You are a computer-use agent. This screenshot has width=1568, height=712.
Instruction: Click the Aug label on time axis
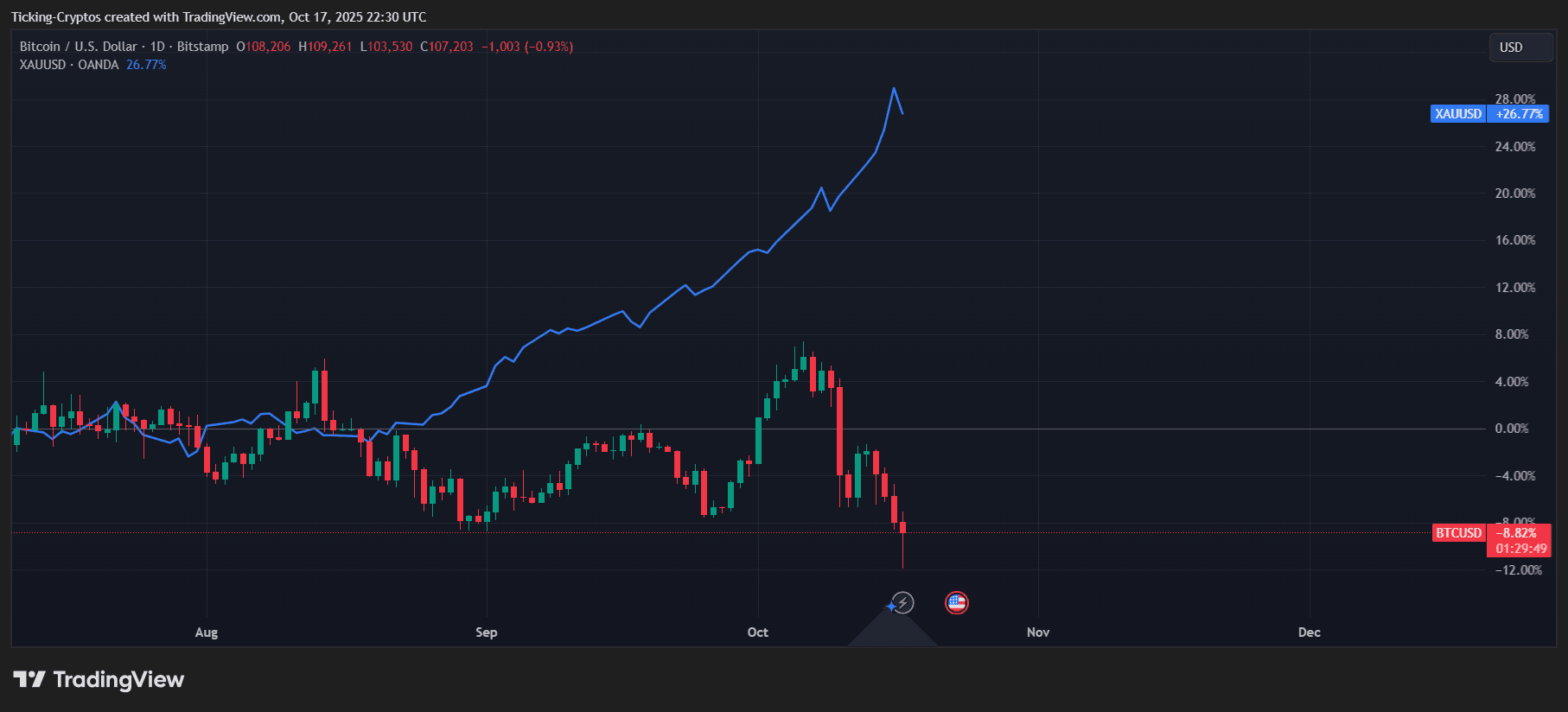click(207, 633)
